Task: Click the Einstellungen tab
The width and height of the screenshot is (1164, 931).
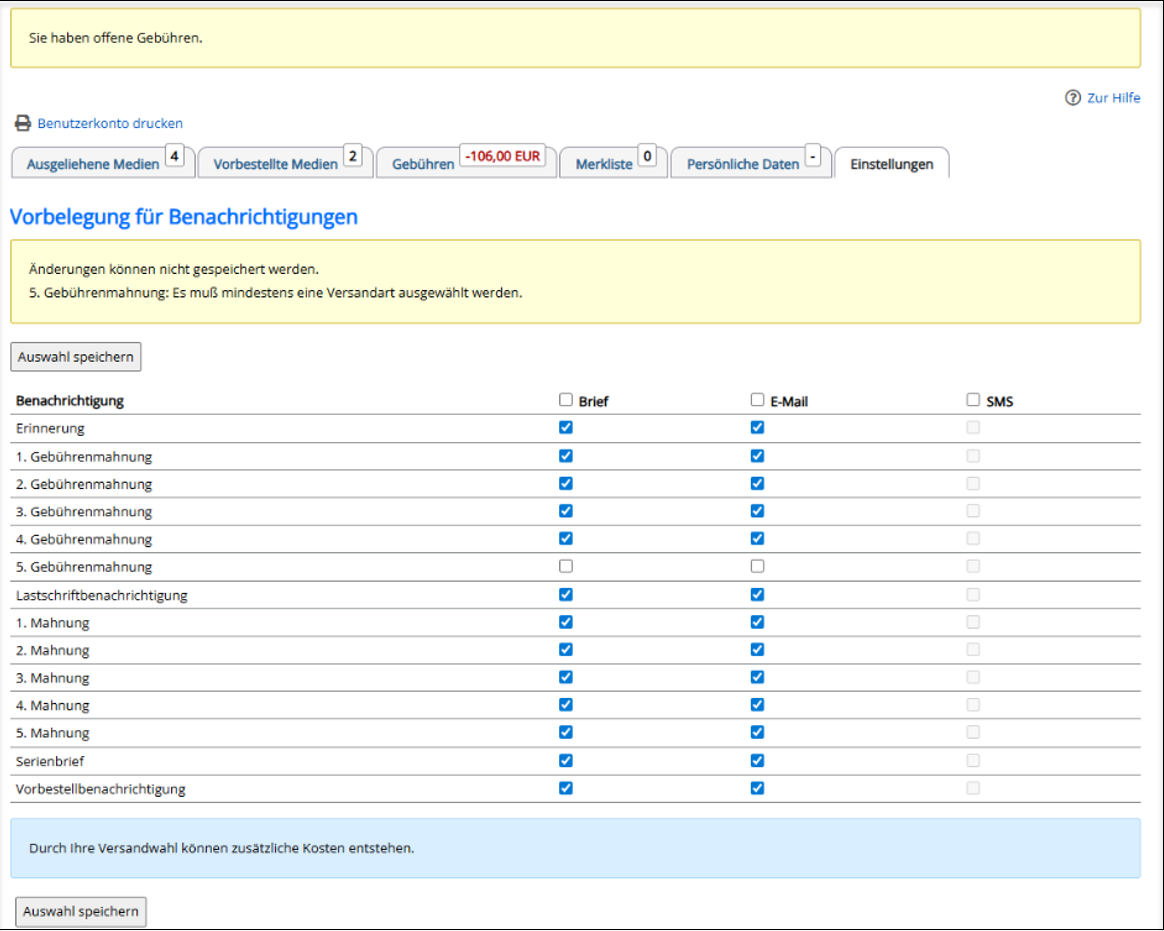Action: pyautogui.click(x=891, y=164)
